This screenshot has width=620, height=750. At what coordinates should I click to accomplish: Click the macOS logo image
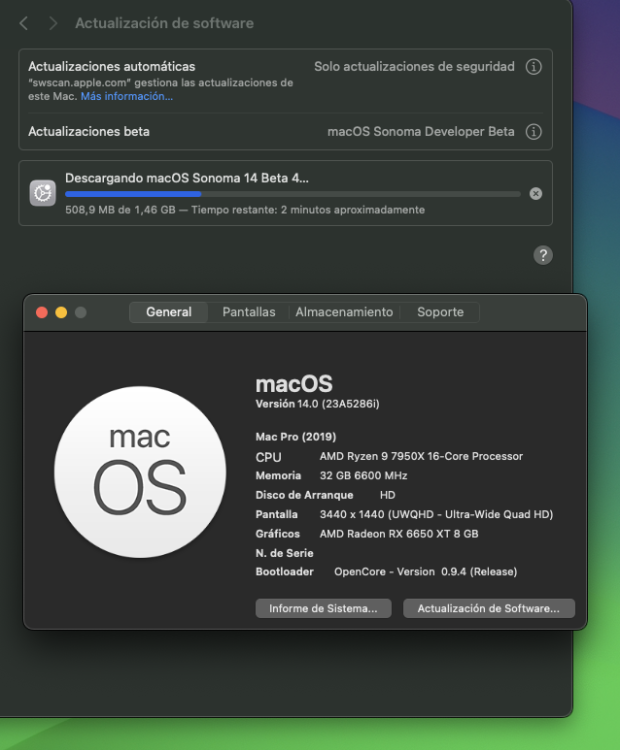(x=140, y=472)
